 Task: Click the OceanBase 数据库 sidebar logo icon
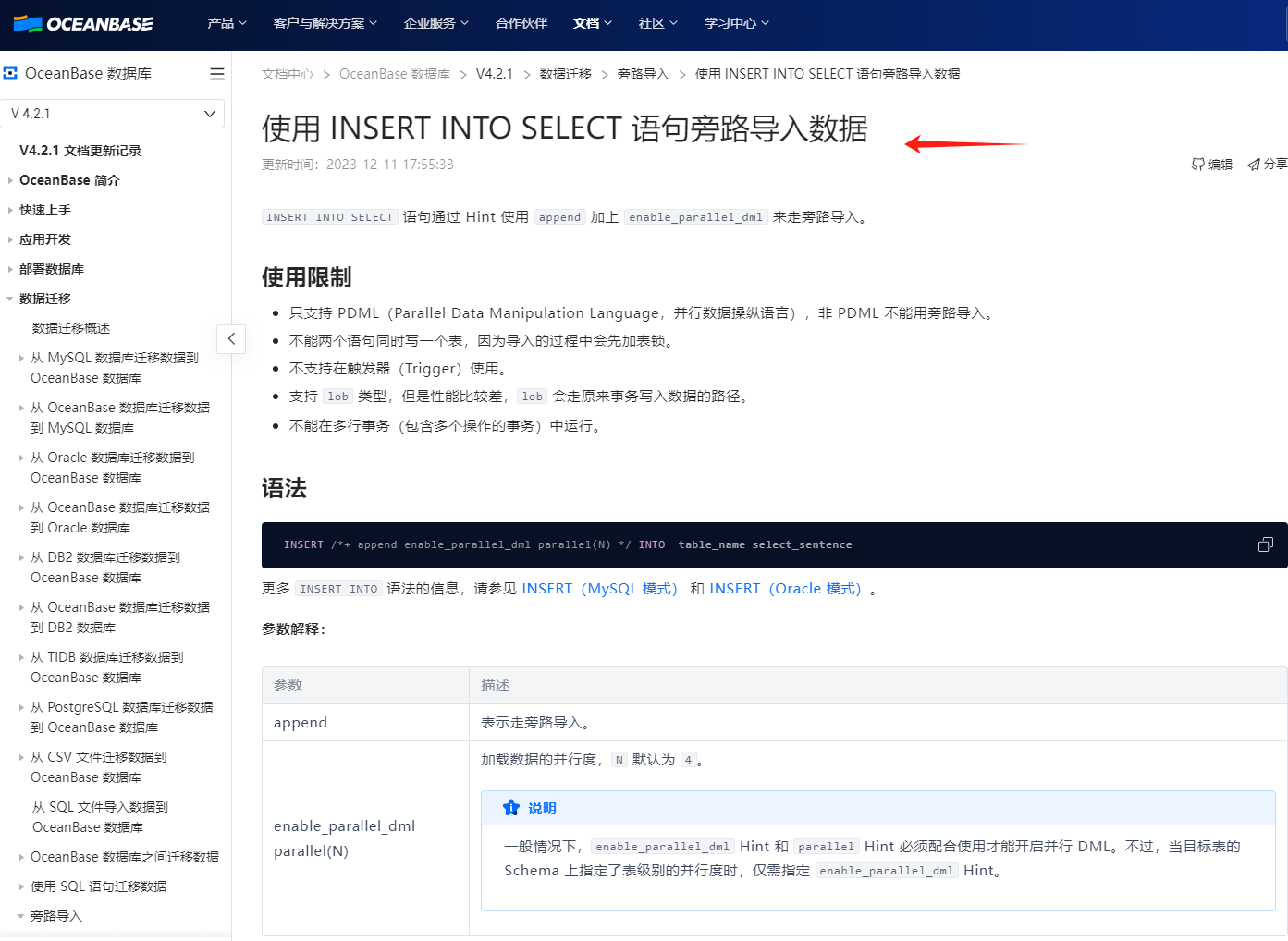click(x=10, y=73)
